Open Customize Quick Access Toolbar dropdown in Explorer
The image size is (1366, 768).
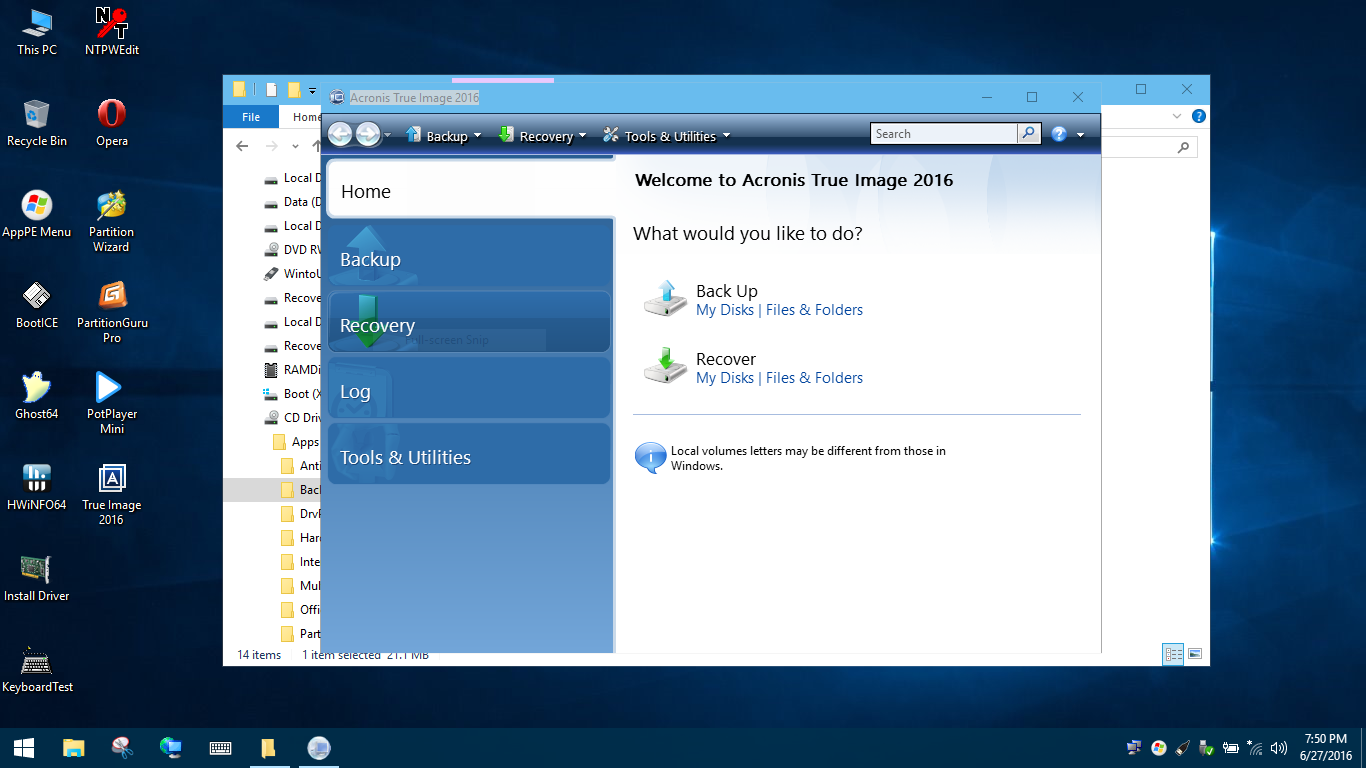pos(312,90)
